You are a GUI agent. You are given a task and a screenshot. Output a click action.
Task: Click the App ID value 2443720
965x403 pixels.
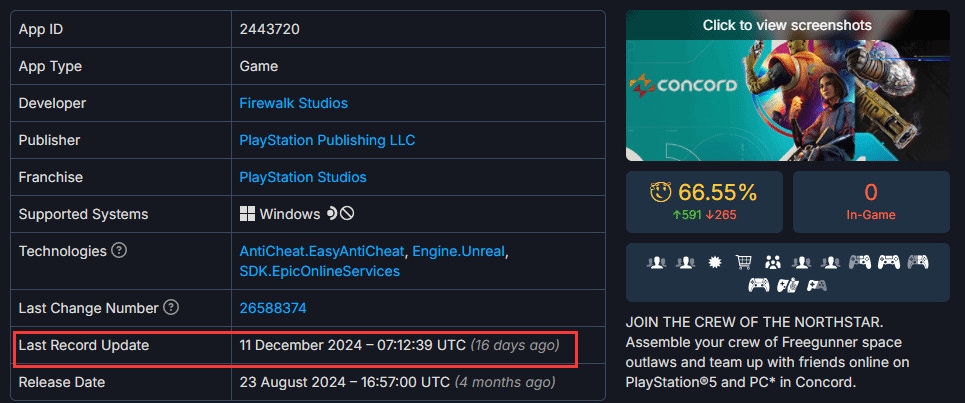[x=270, y=29]
